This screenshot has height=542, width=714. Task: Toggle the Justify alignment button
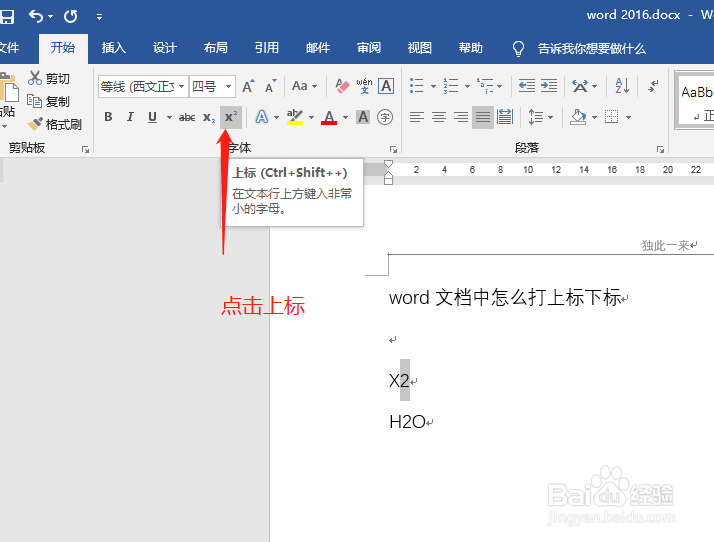[x=483, y=117]
